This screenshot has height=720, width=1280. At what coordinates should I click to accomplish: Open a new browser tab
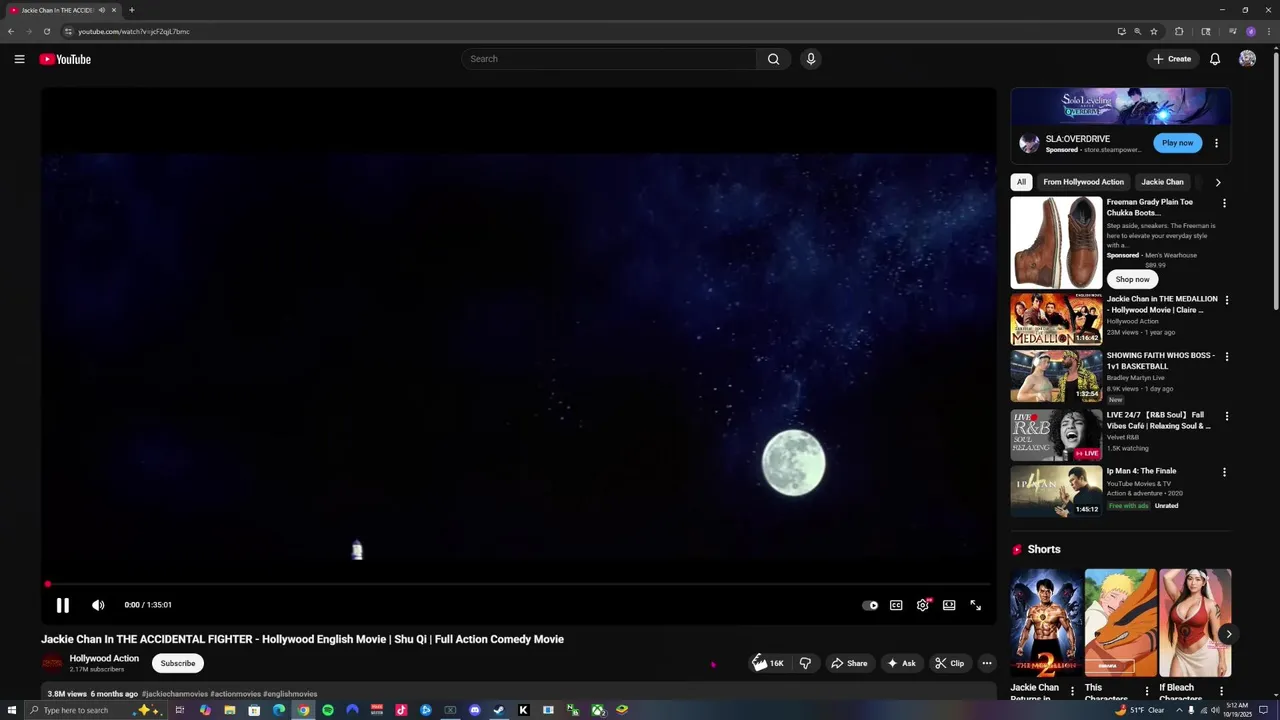[x=131, y=10]
